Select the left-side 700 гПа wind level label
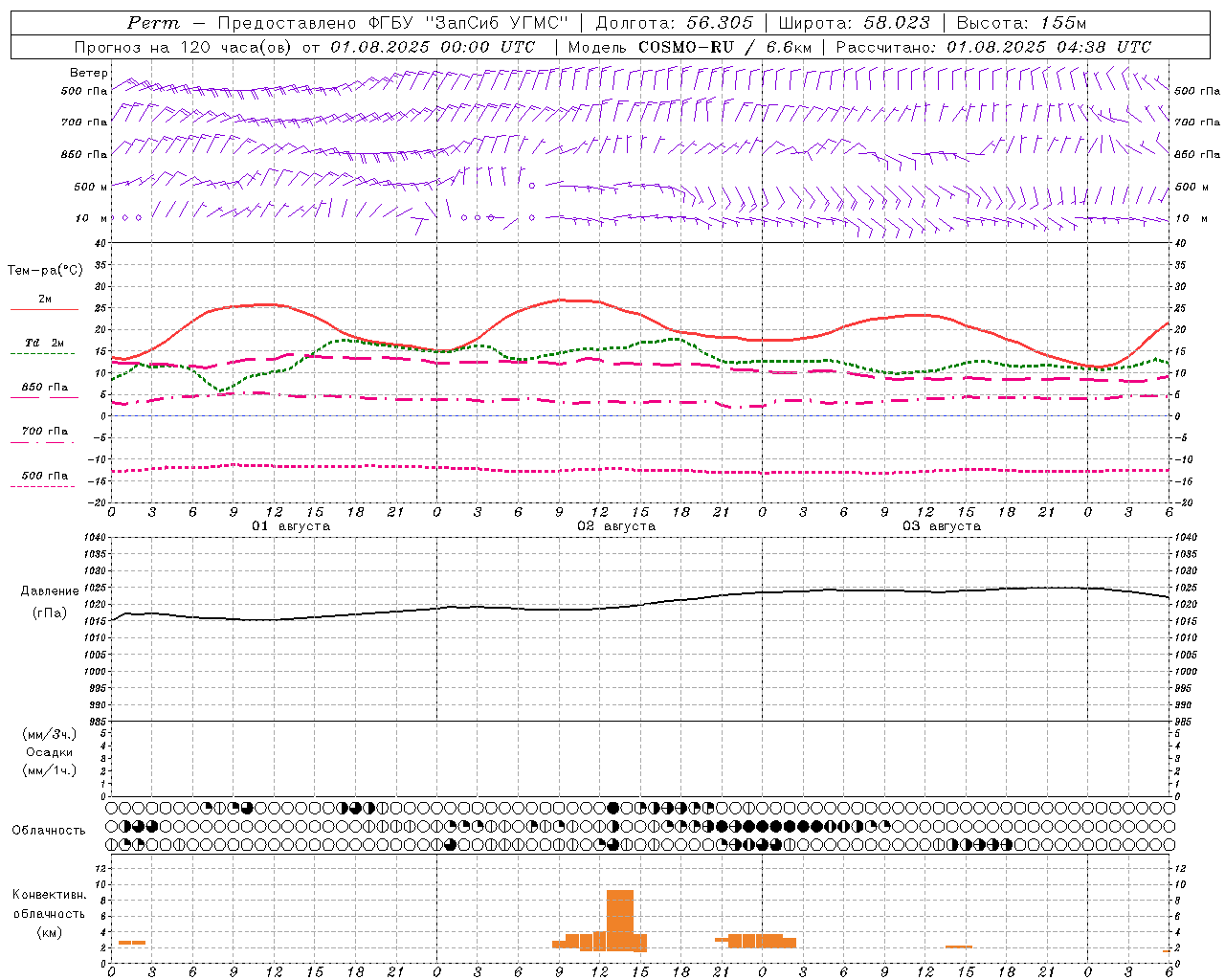This screenshot has height=980, width=1225. coord(84,122)
